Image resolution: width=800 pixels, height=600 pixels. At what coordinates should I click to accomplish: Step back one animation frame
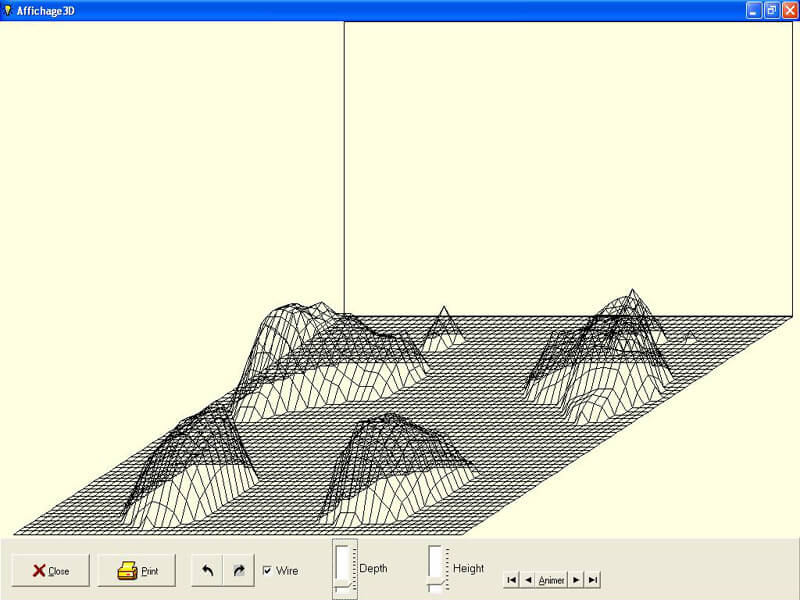point(528,580)
